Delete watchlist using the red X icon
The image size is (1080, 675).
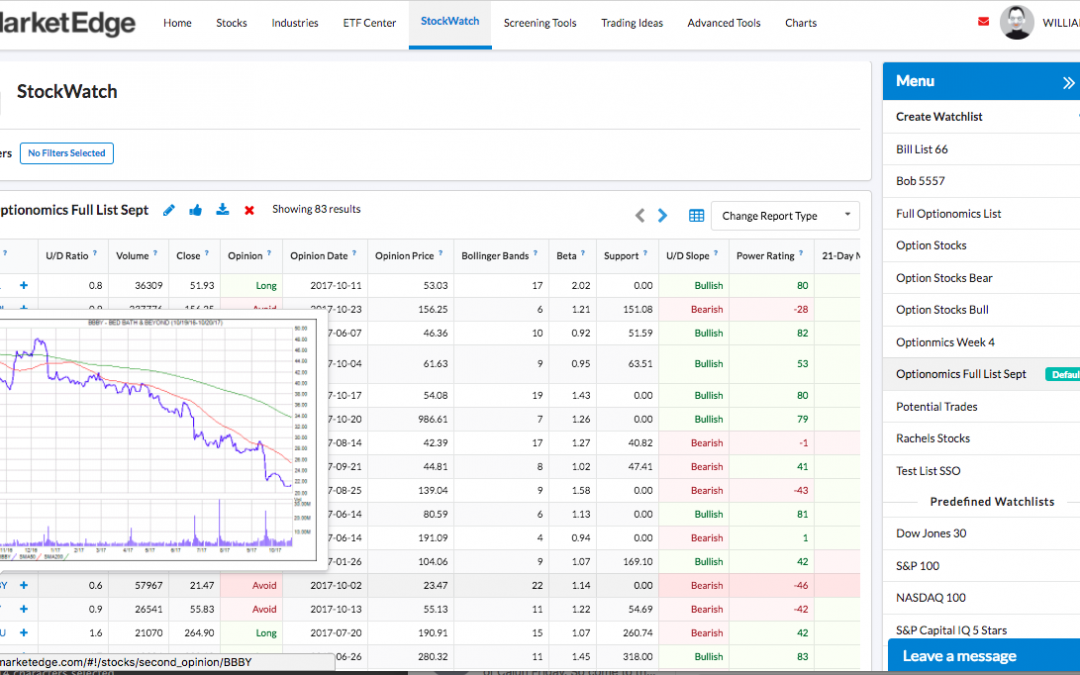(x=249, y=210)
